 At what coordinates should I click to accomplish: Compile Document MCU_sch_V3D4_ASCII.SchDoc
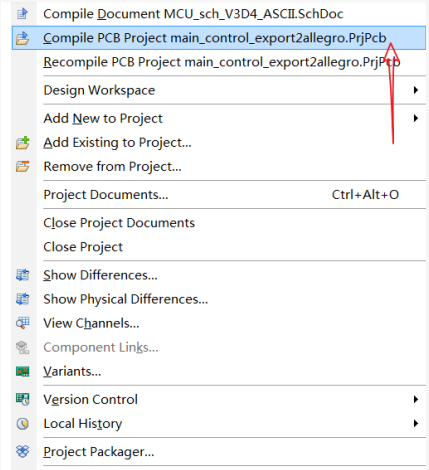point(193,14)
